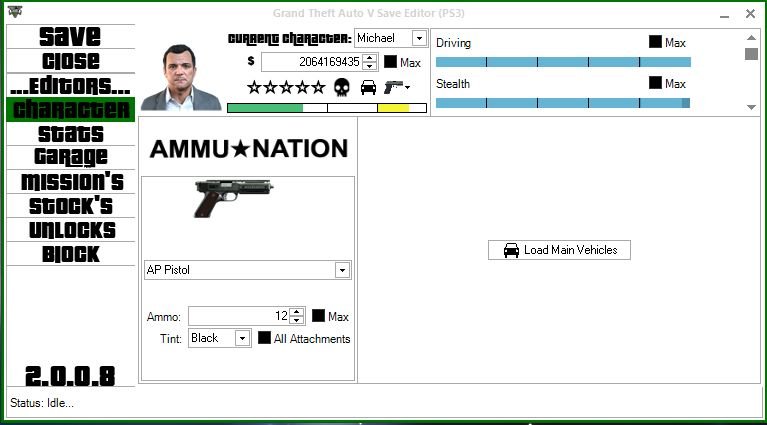Click the Ammo amount input field

click(239, 316)
